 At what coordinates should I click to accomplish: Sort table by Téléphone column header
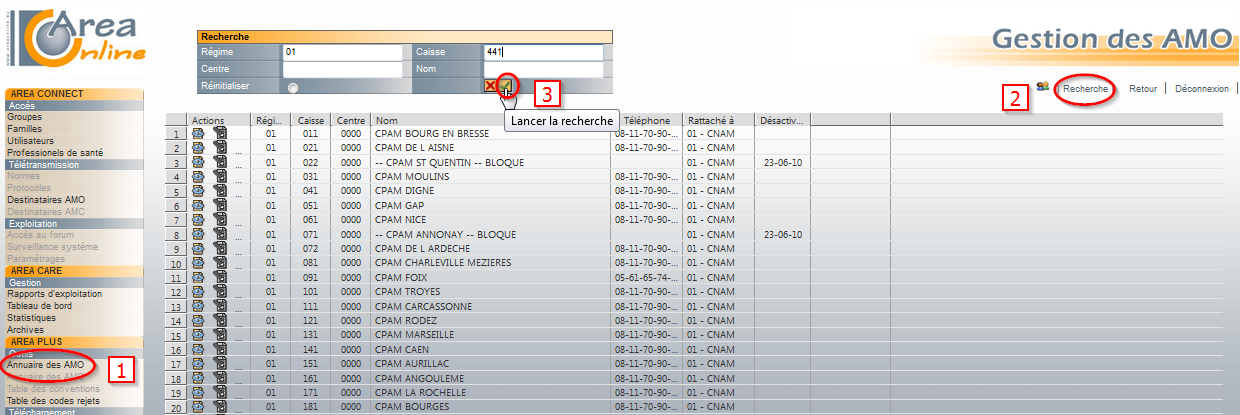click(x=646, y=120)
